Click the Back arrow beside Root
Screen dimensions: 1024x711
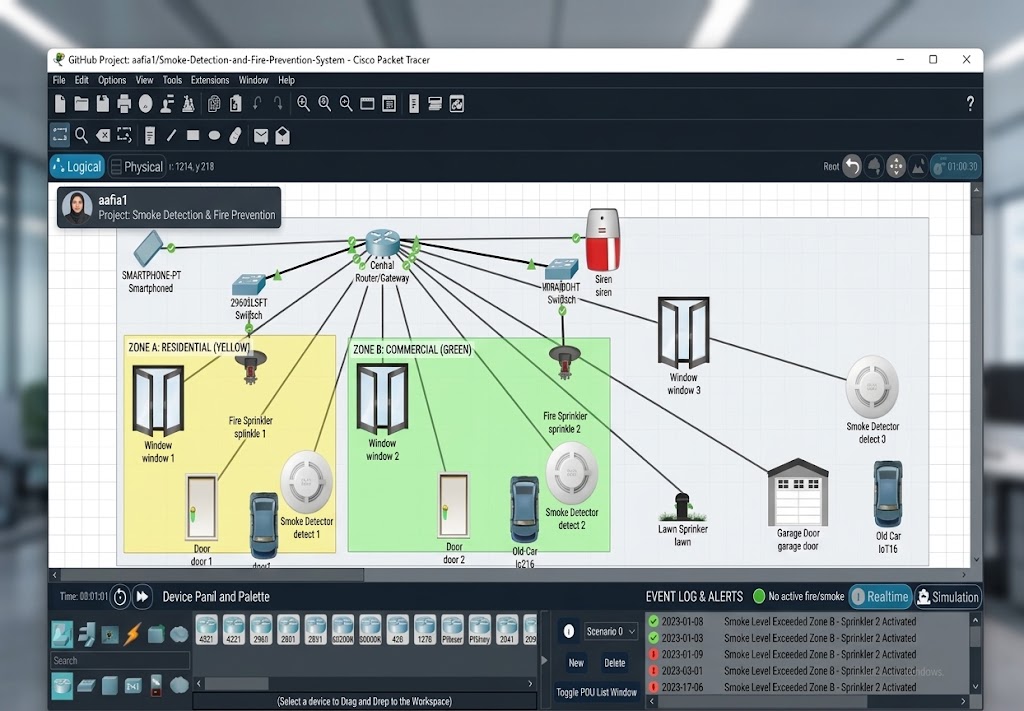(x=852, y=166)
